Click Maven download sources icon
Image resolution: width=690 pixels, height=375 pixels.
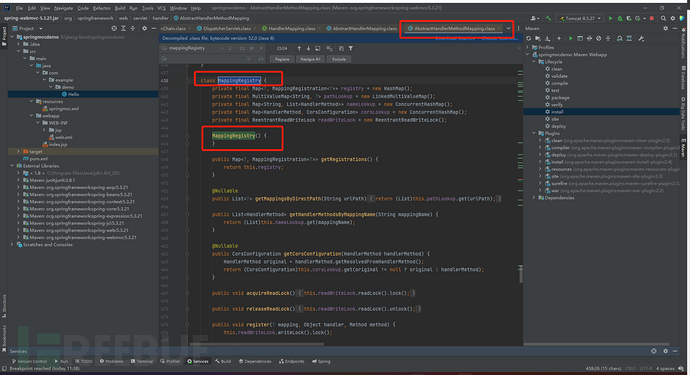tap(548, 39)
